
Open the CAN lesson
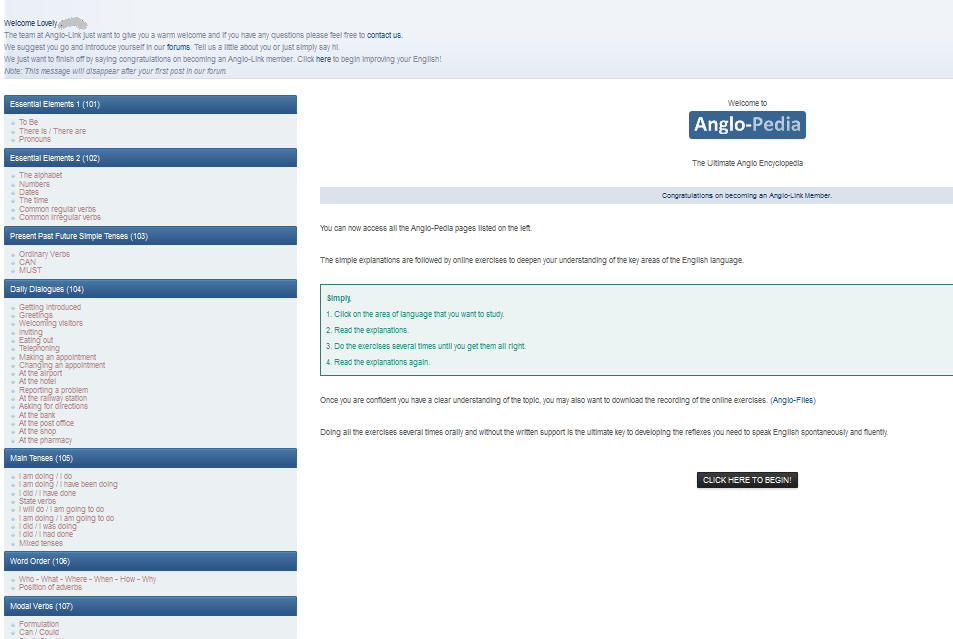(27, 262)
